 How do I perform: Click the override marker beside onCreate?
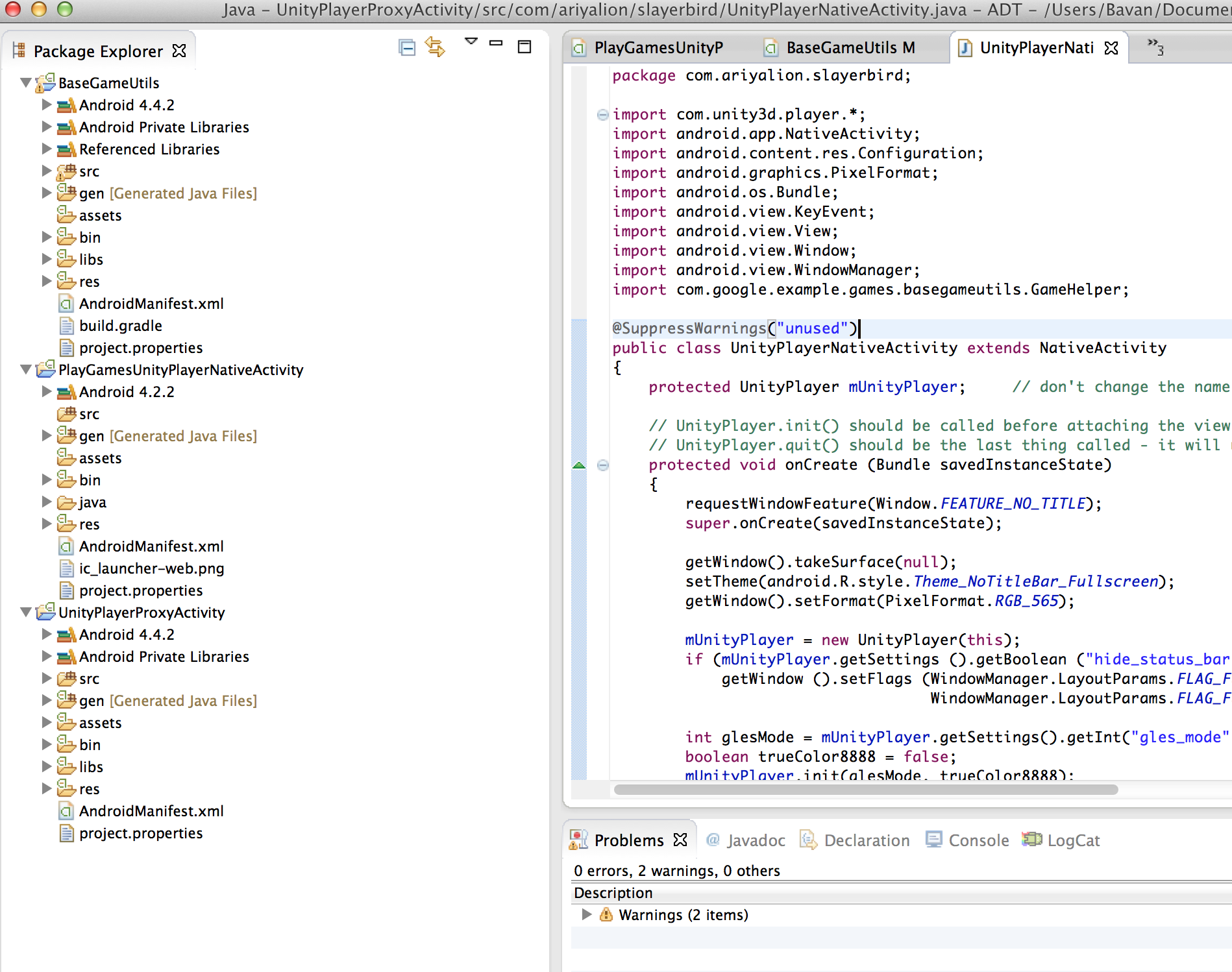pyautogui.click(x=579, y=465)
